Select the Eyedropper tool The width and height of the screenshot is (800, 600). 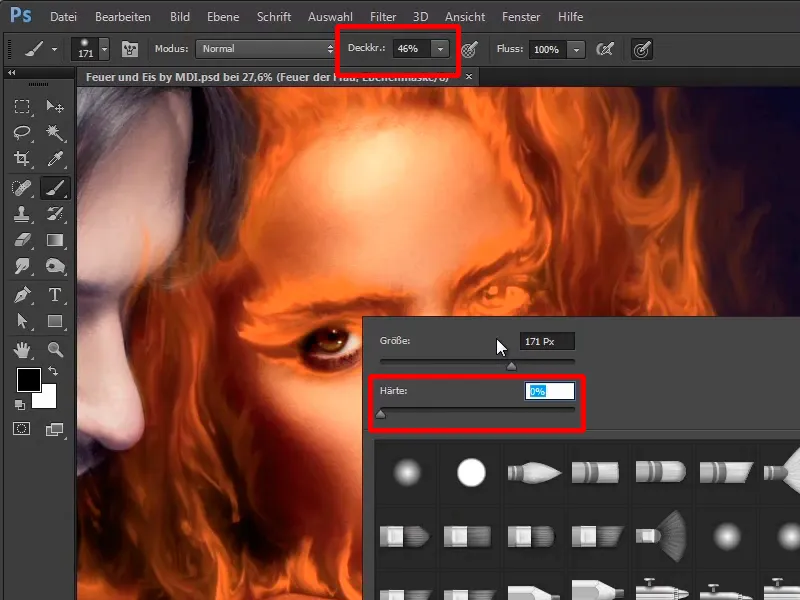pyautogui.click(x=55, y=159)
